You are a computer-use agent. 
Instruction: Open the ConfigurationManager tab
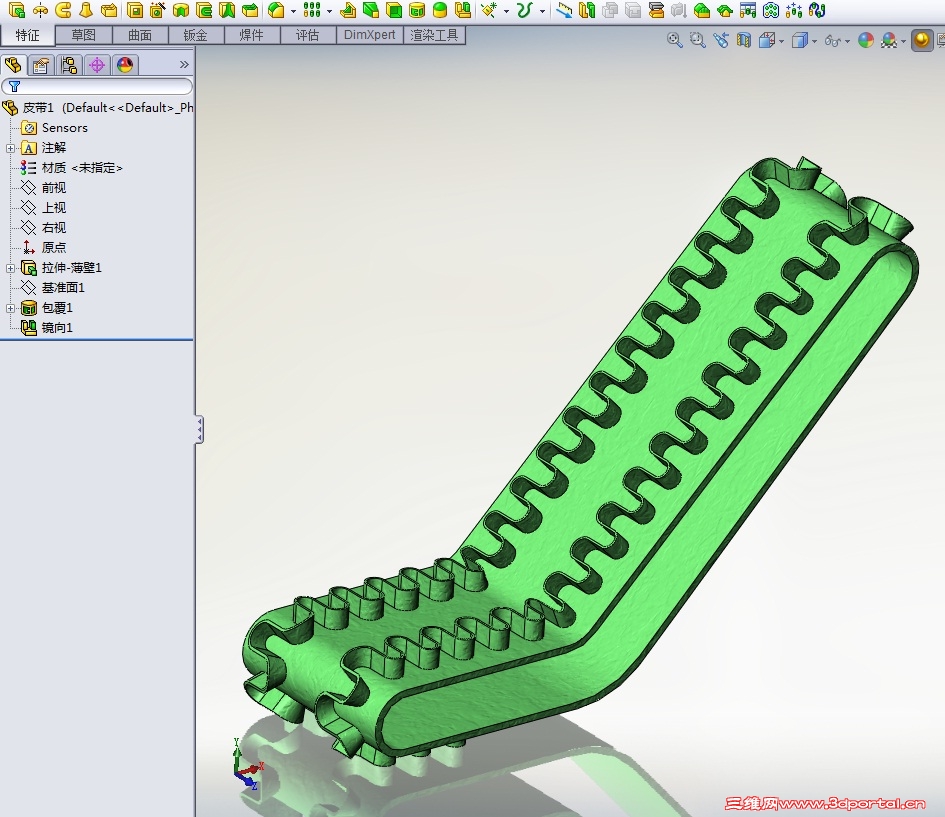click(x=69, y=64)
